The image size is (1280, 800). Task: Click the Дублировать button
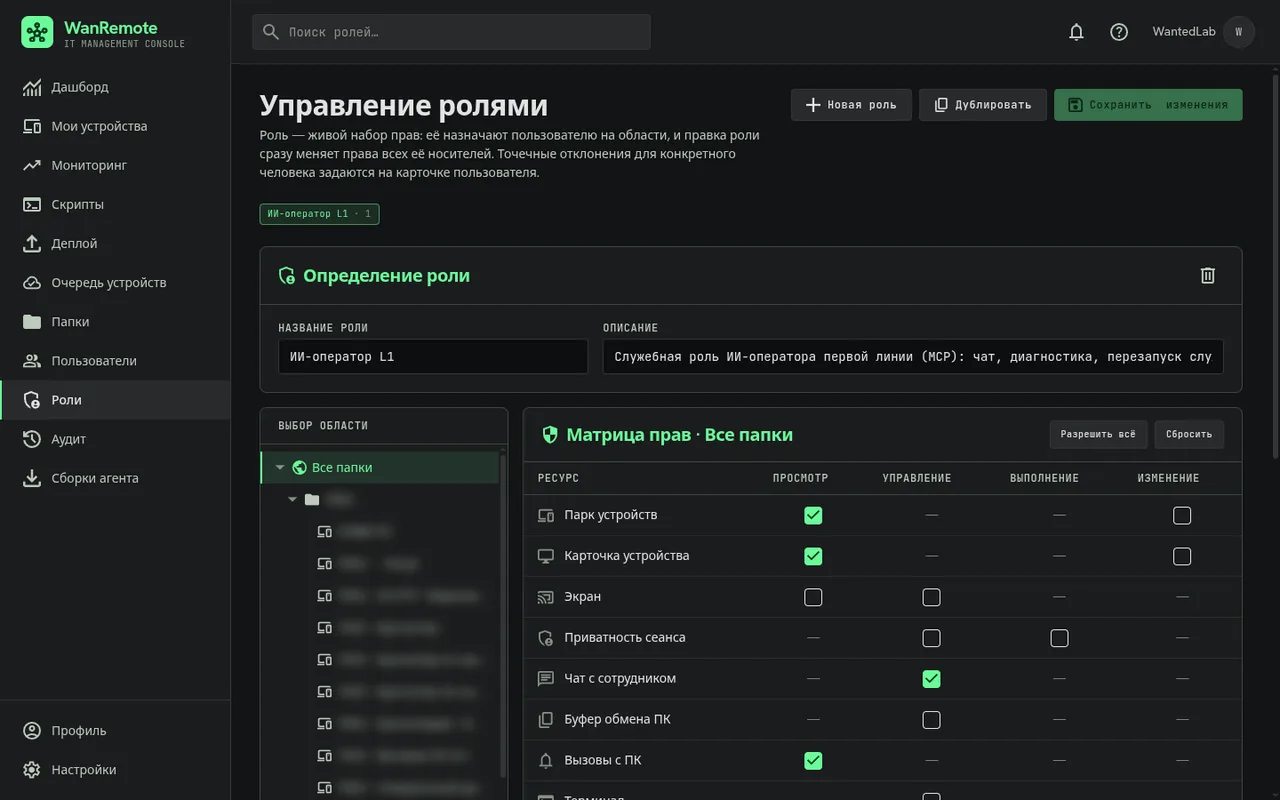[983, 105]
